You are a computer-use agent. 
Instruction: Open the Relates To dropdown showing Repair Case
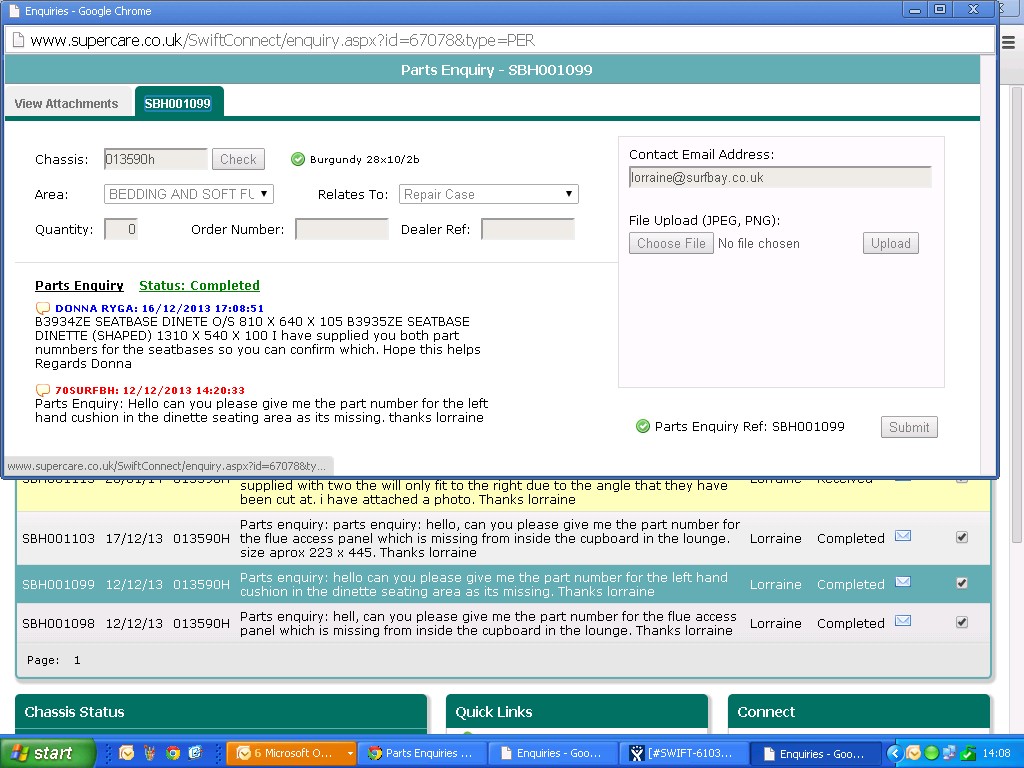[488, 194]
